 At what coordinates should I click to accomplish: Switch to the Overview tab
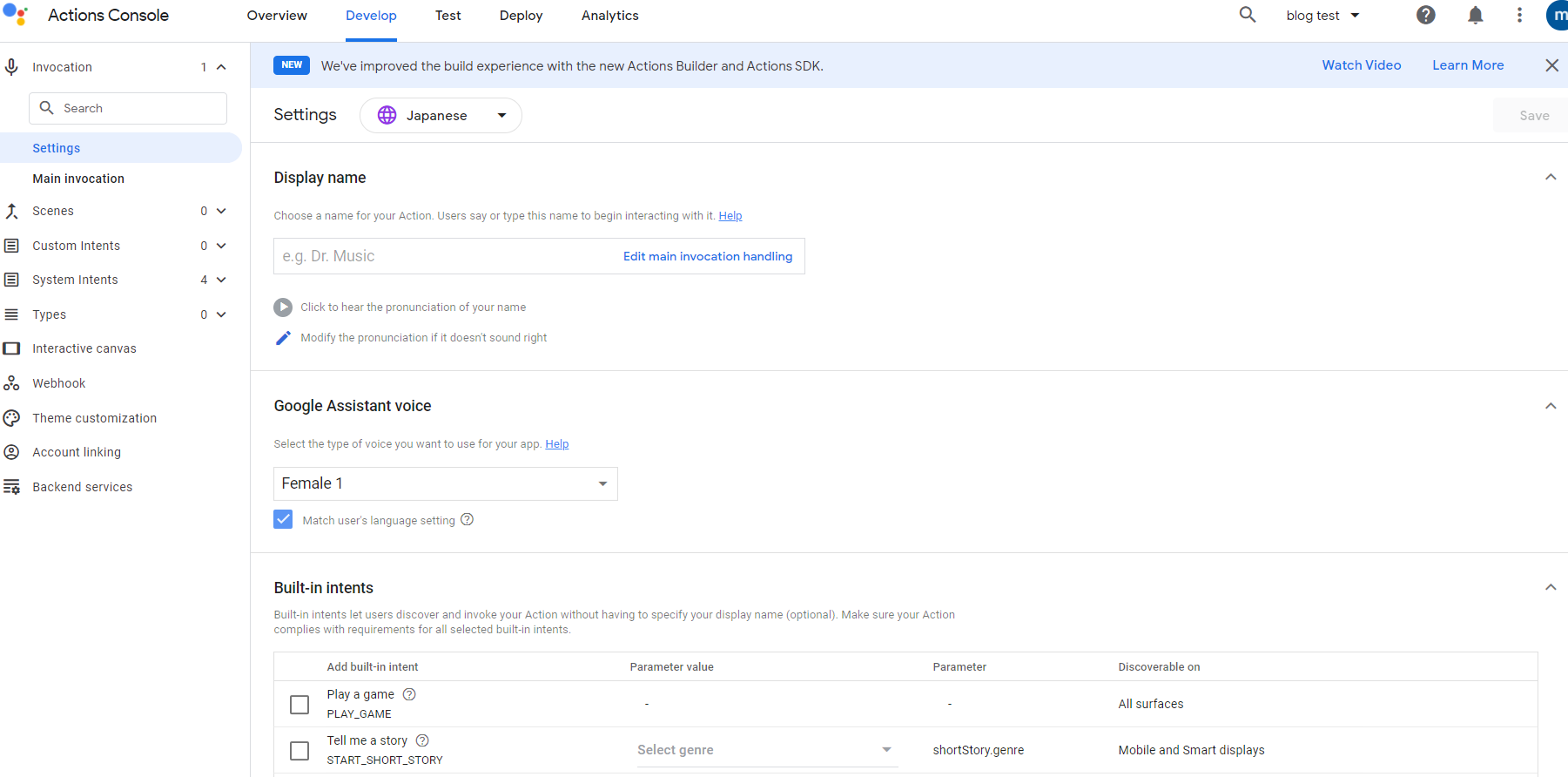coord(277,16)
